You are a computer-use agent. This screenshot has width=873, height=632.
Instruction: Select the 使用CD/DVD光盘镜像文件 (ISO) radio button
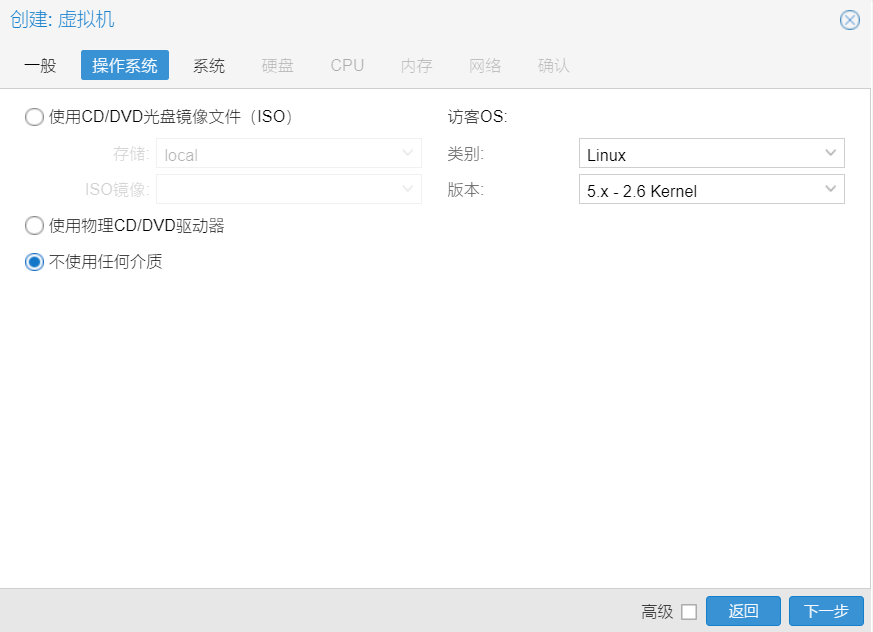pyautogui.click(x=35, y=117)
